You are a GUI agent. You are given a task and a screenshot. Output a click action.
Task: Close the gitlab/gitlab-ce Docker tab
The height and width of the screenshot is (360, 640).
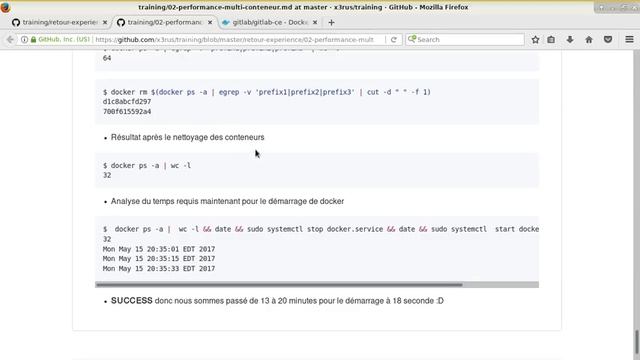[x=315, y=22]
